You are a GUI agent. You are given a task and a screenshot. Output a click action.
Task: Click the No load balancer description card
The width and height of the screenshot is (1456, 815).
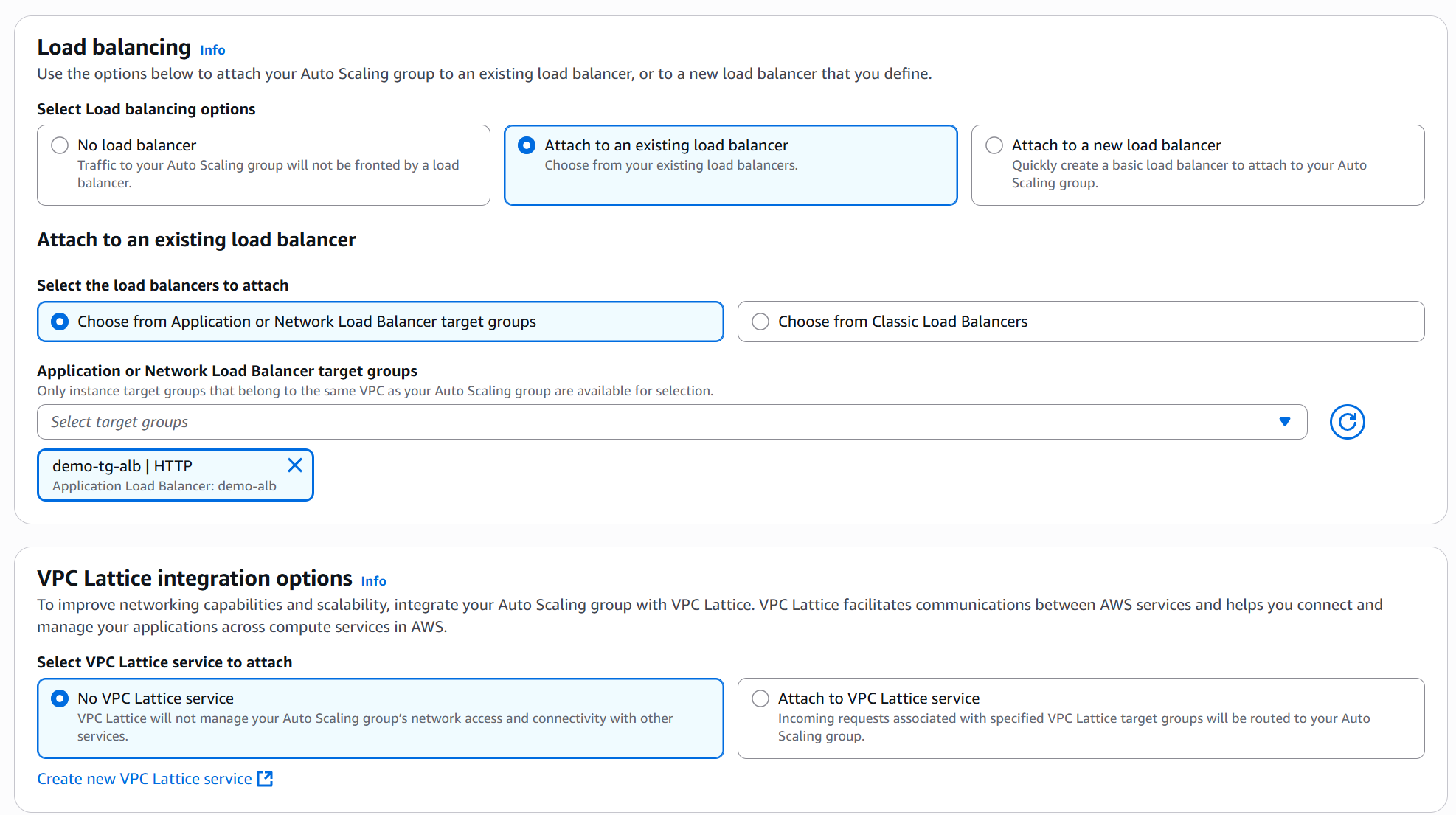coord(268,174)
